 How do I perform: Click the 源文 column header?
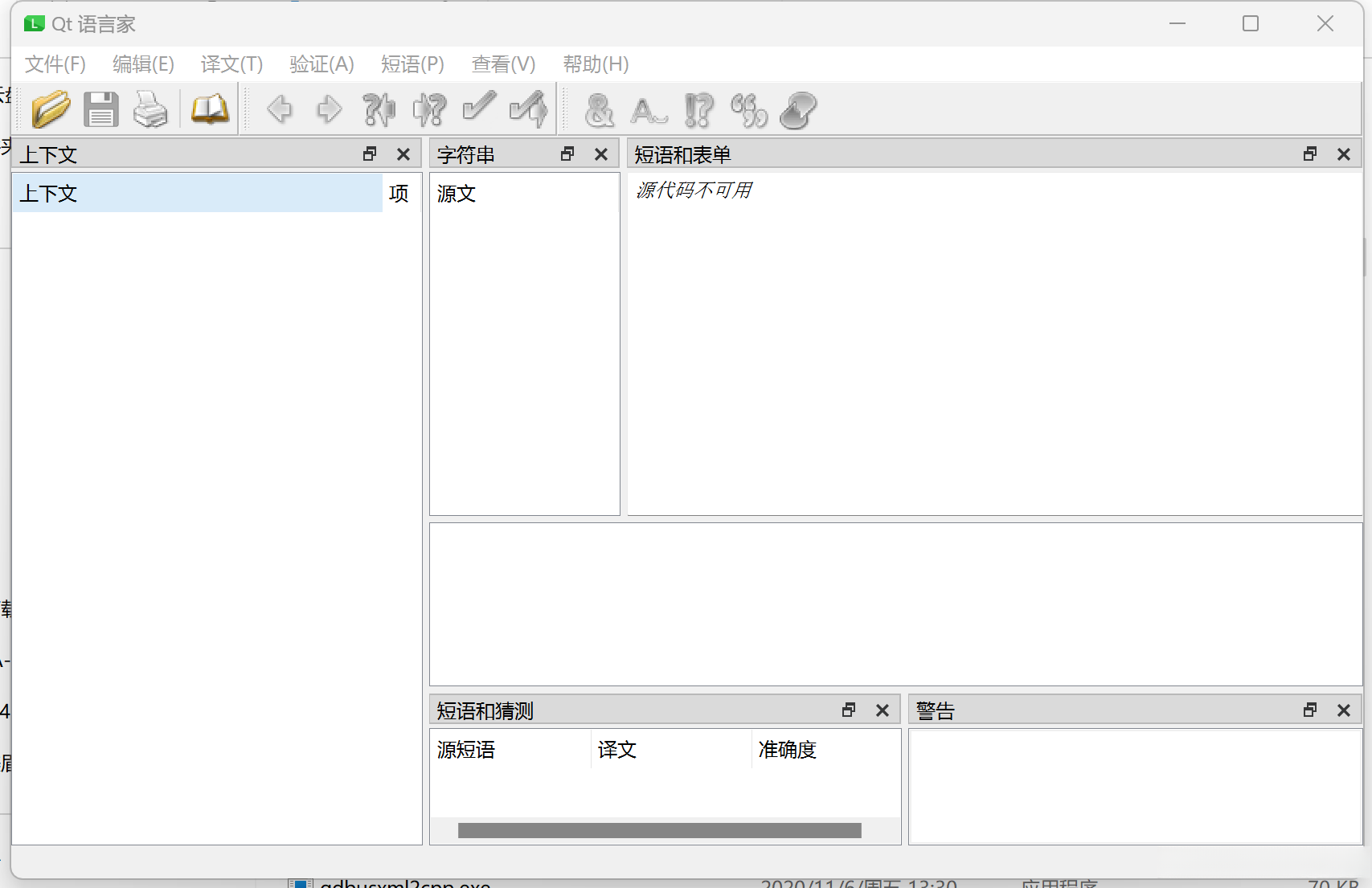tap(524, 193)
